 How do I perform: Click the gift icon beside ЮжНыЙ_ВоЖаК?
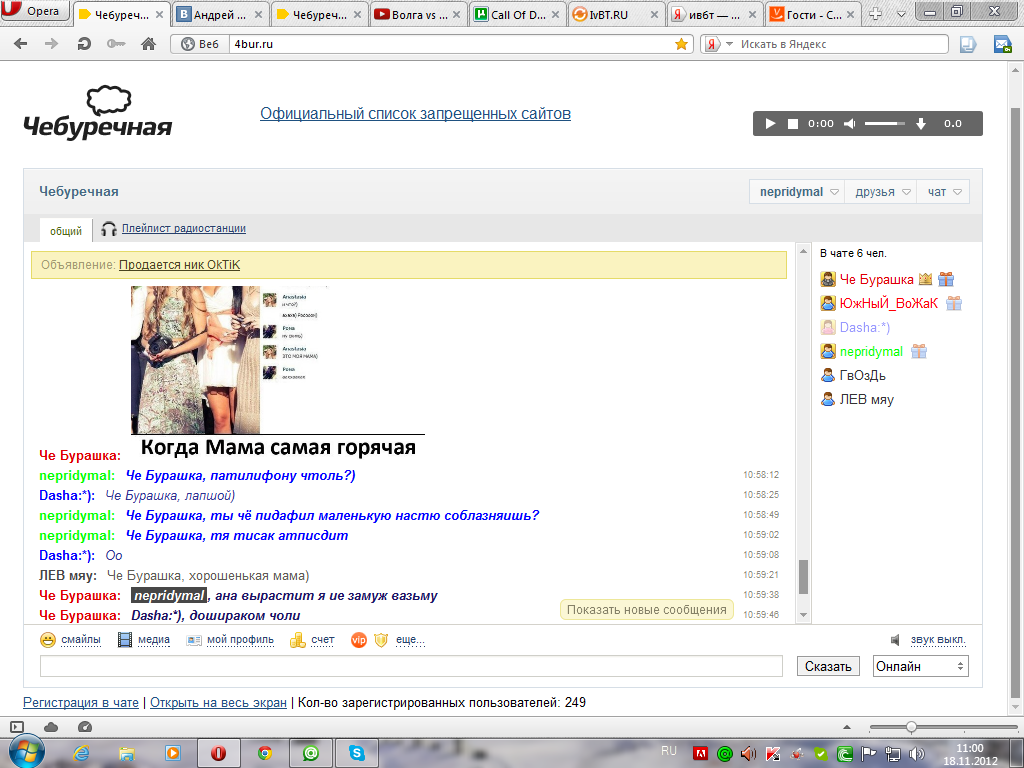(x=954, y=303)
